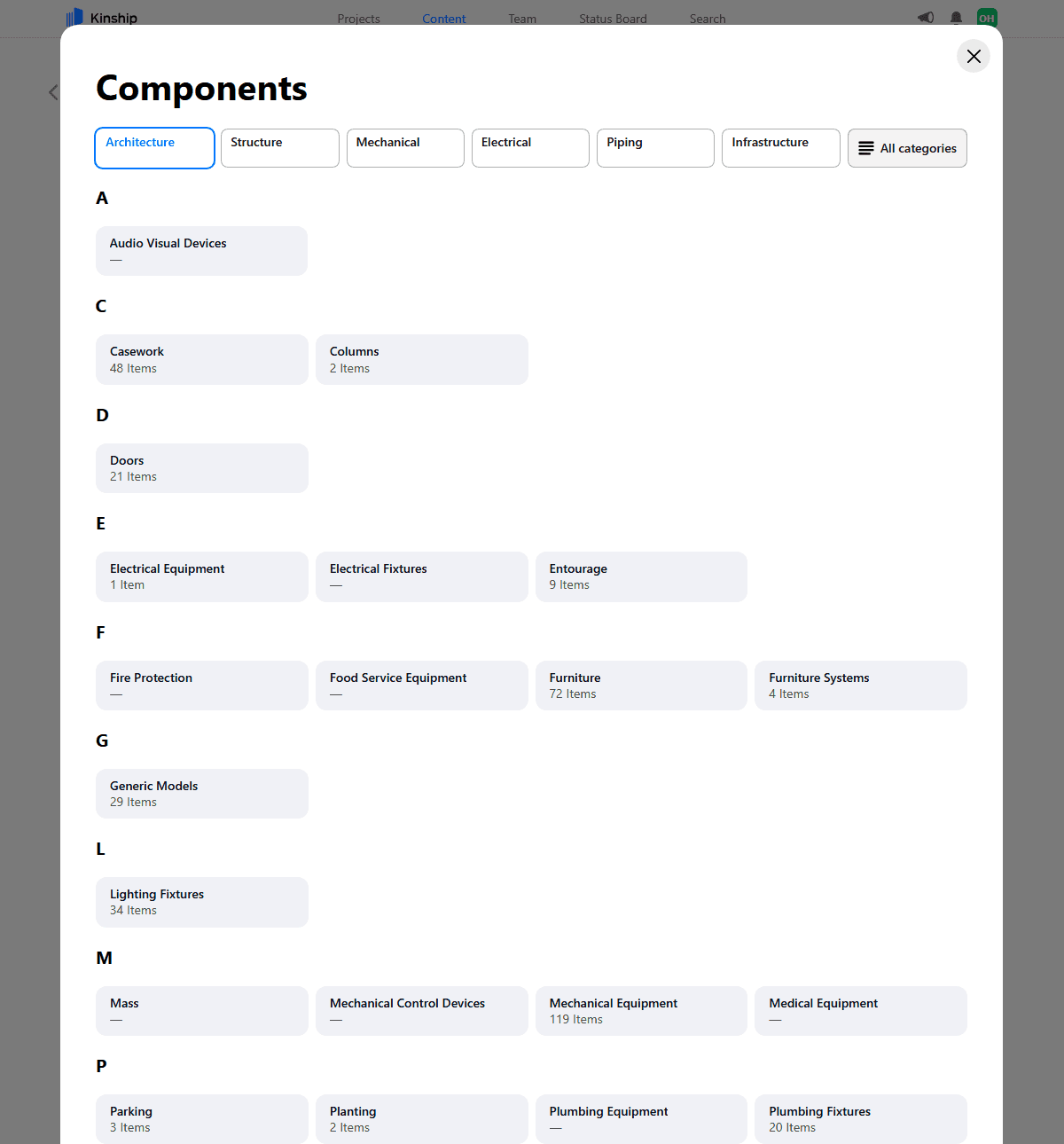Open the announcements megaphone icon

pyautogui.click(x=925, y=17)
